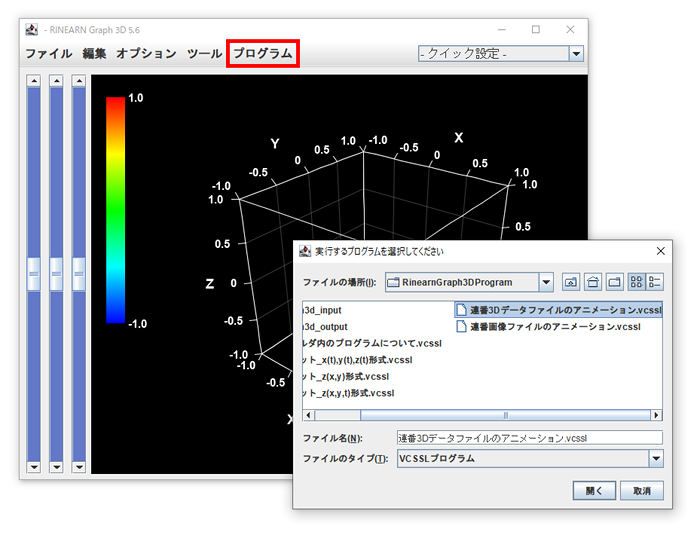
Task: Click the second vertical slider handle
Action: (56, 274)
